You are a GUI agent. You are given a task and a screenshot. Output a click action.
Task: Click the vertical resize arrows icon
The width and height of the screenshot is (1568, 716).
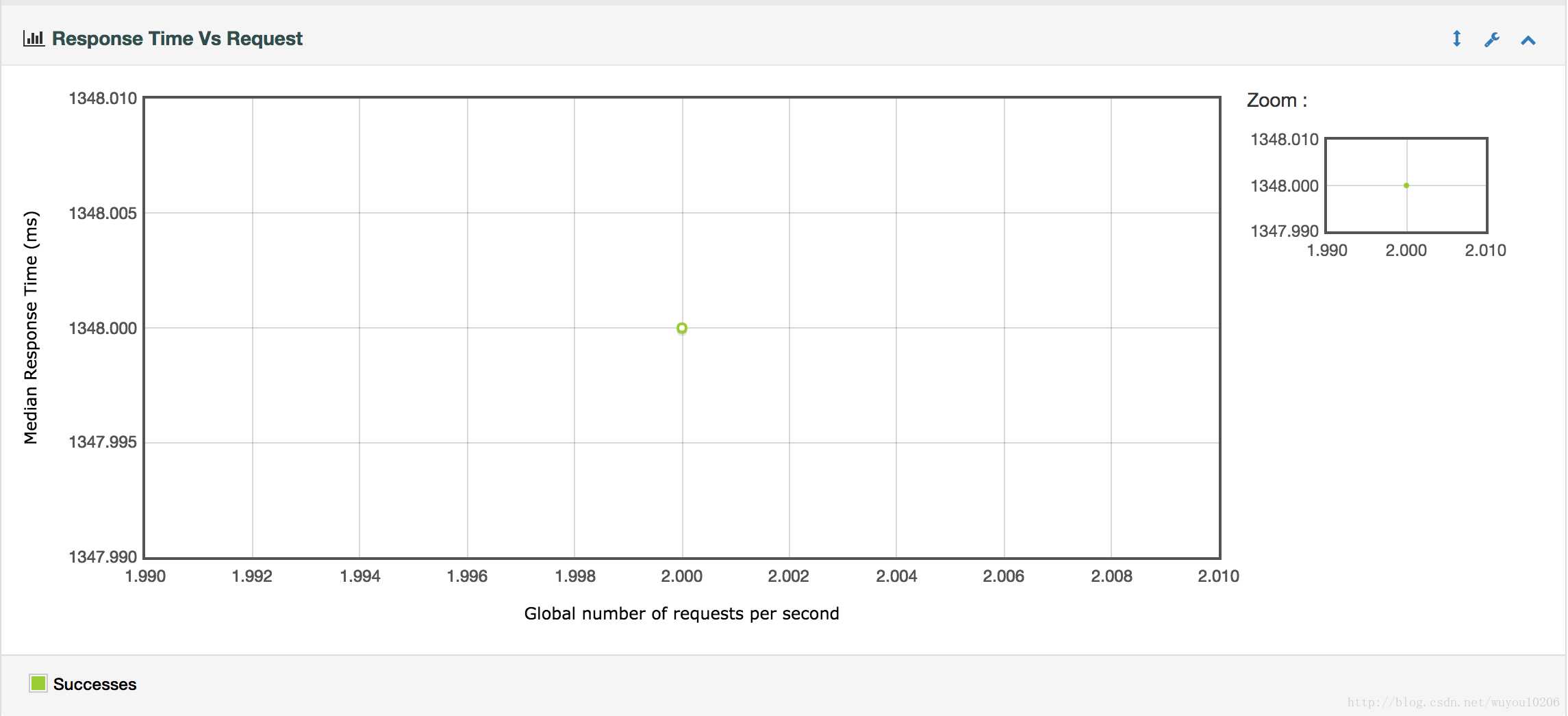(x=1457, y=39)
